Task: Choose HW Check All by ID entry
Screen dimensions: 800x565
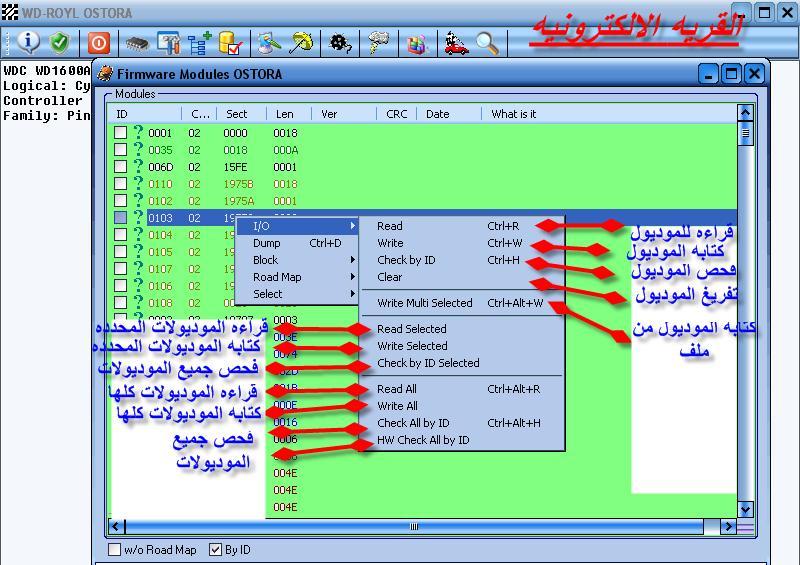Action: [462, 440]
